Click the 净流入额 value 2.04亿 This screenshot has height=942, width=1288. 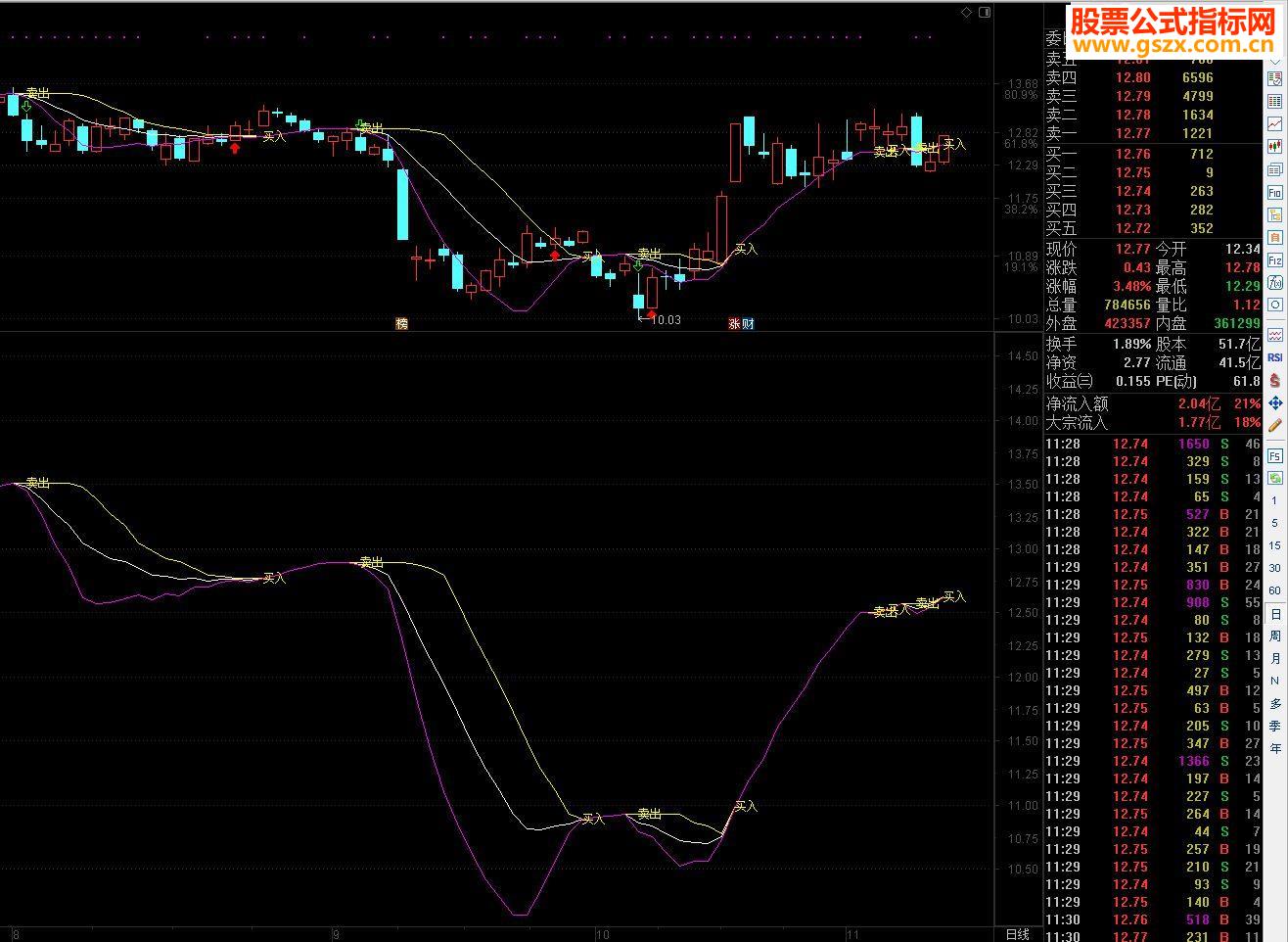coord(1199,404)
